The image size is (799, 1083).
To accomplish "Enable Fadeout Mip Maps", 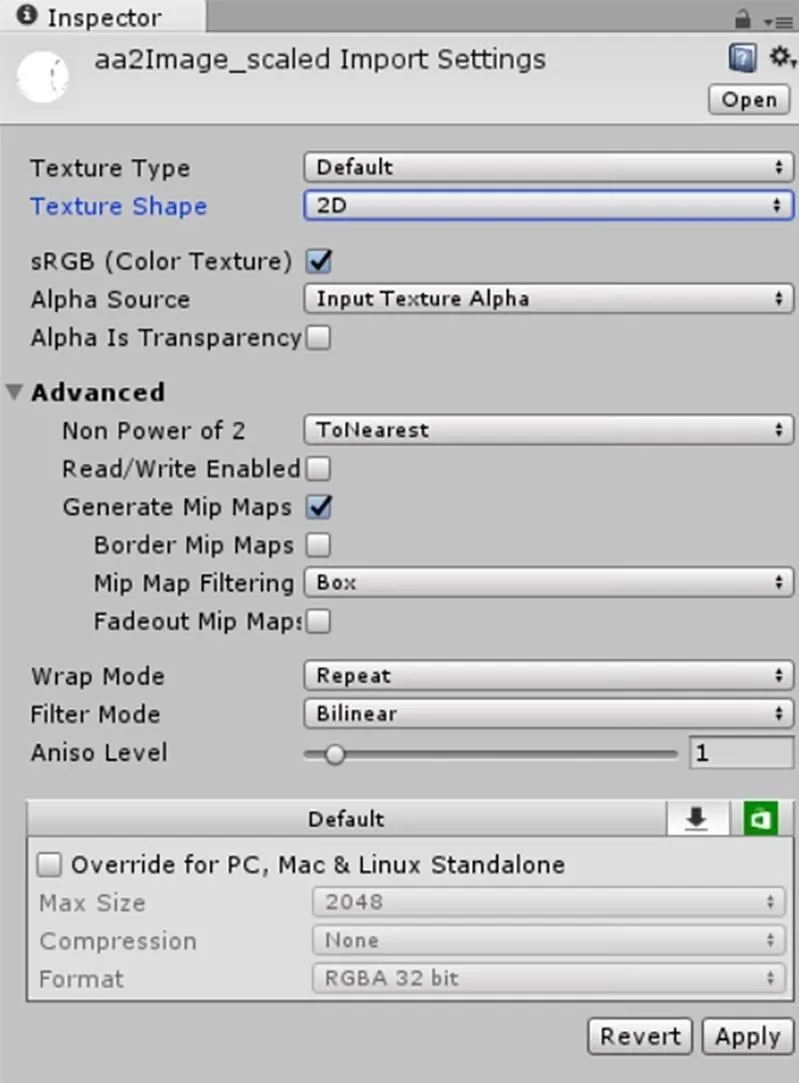I will pos(318,621).
